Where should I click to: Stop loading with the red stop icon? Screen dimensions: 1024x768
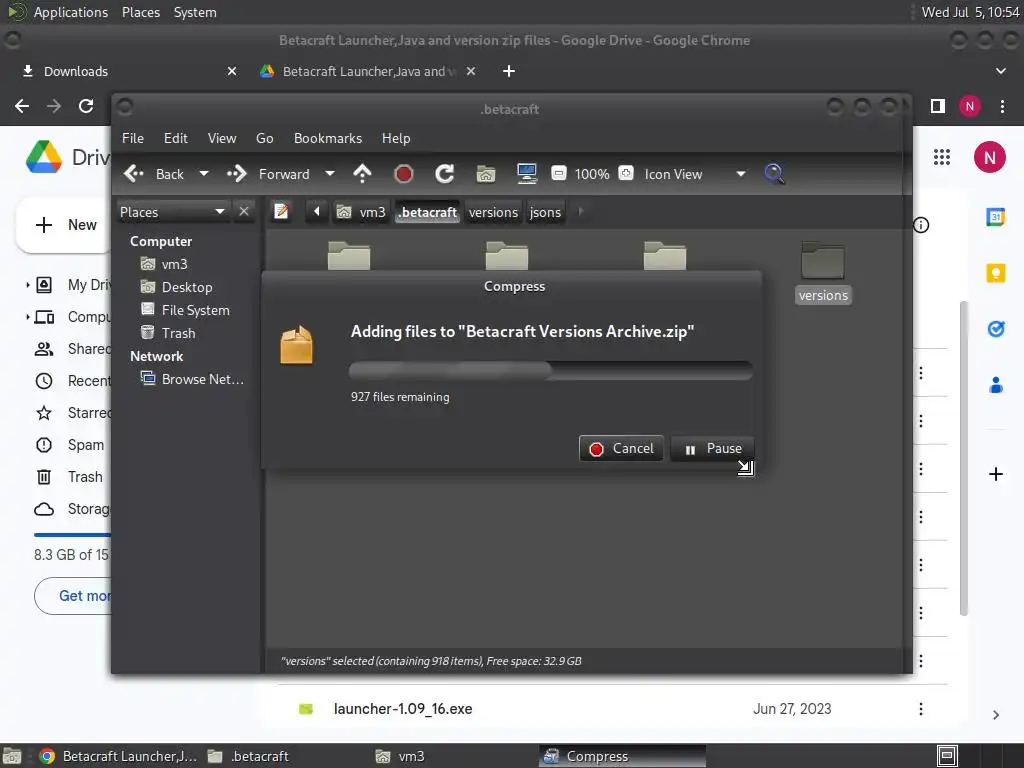coord(404,174)
